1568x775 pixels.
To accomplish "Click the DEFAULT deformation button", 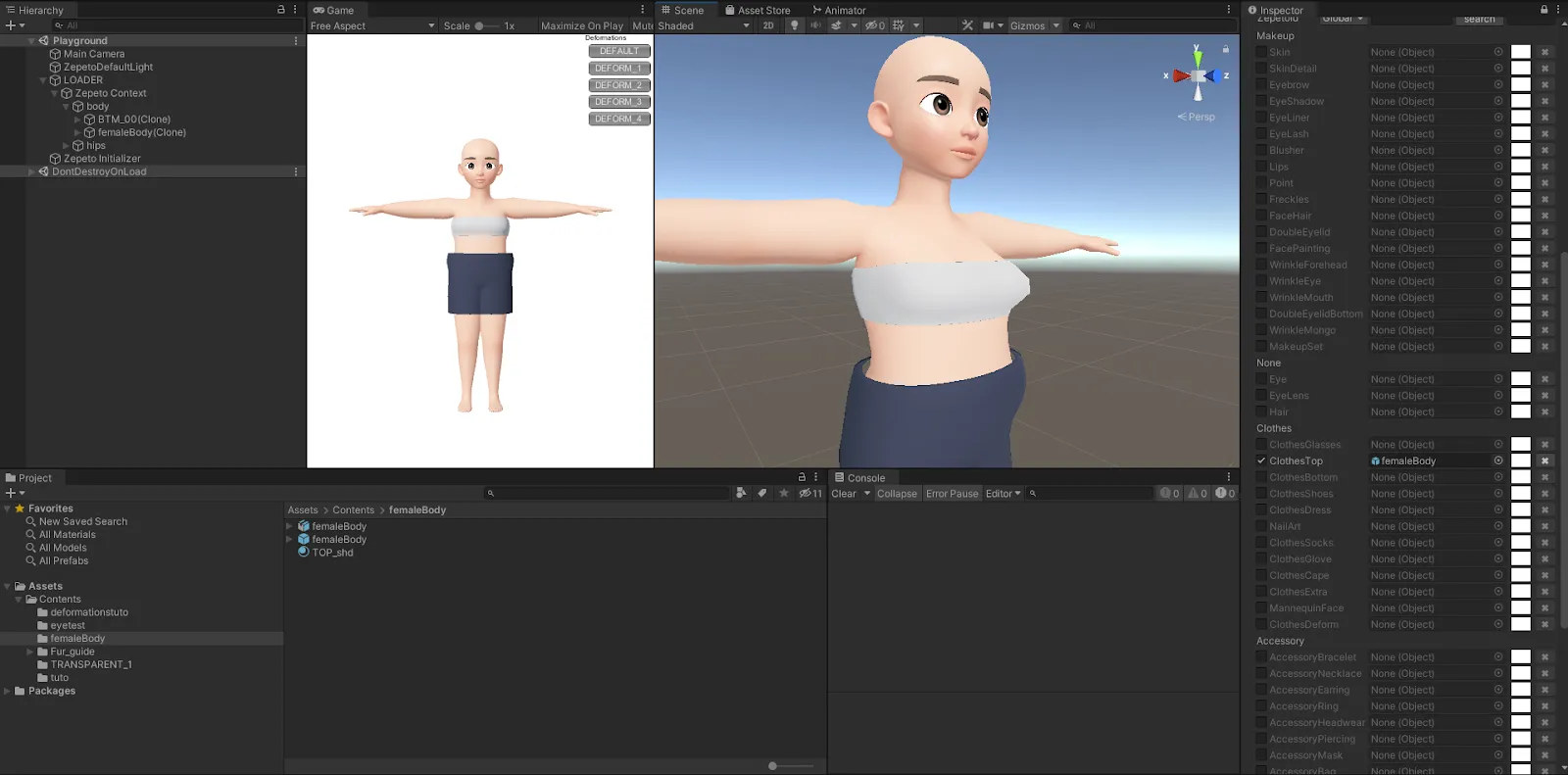I will coord(619,51).
